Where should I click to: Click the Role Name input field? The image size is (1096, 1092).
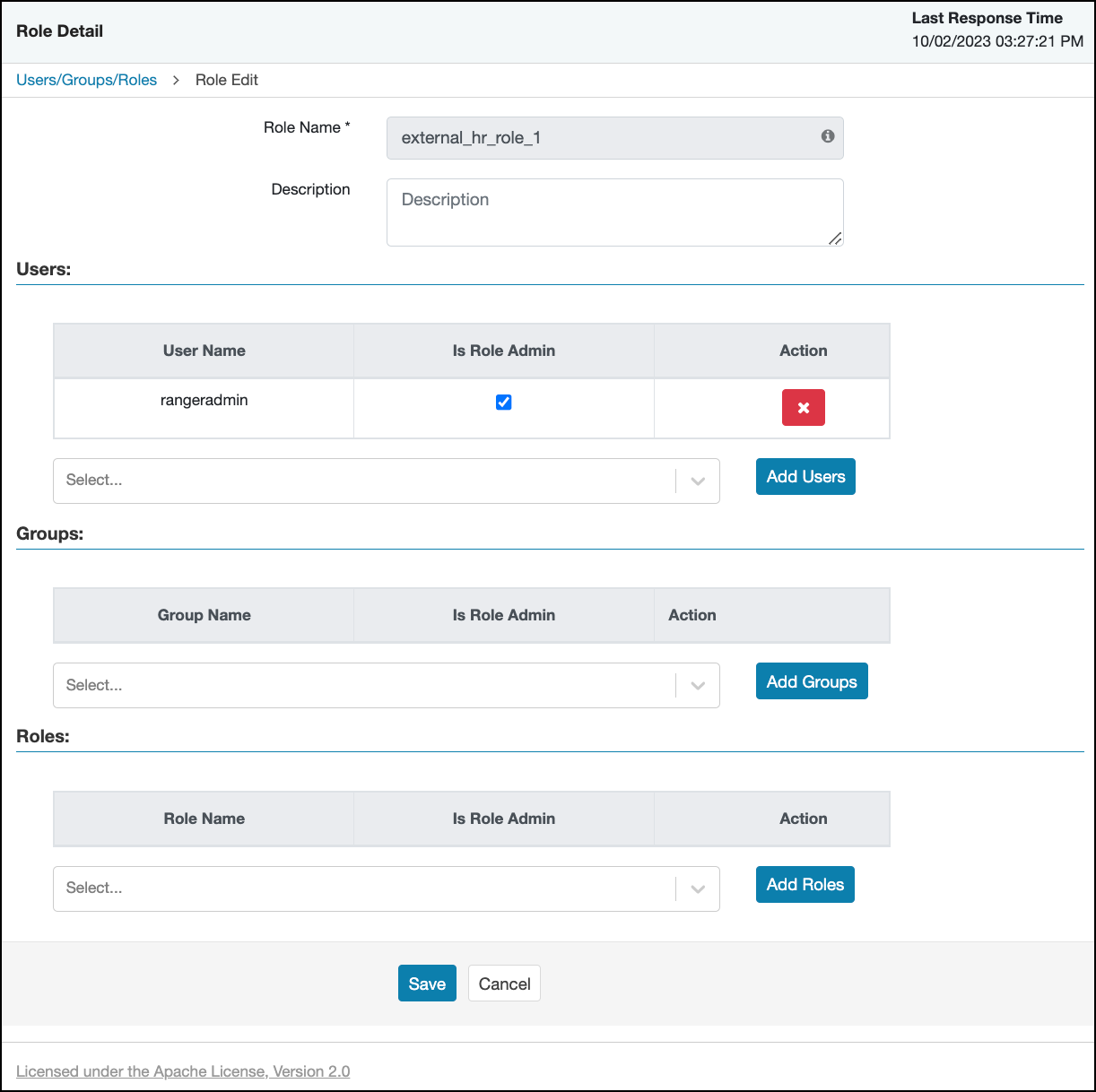tap(601, 138)
